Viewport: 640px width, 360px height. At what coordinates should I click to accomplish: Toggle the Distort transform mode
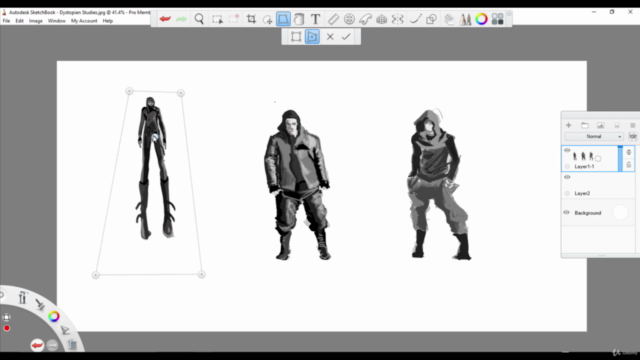(312, 37)
